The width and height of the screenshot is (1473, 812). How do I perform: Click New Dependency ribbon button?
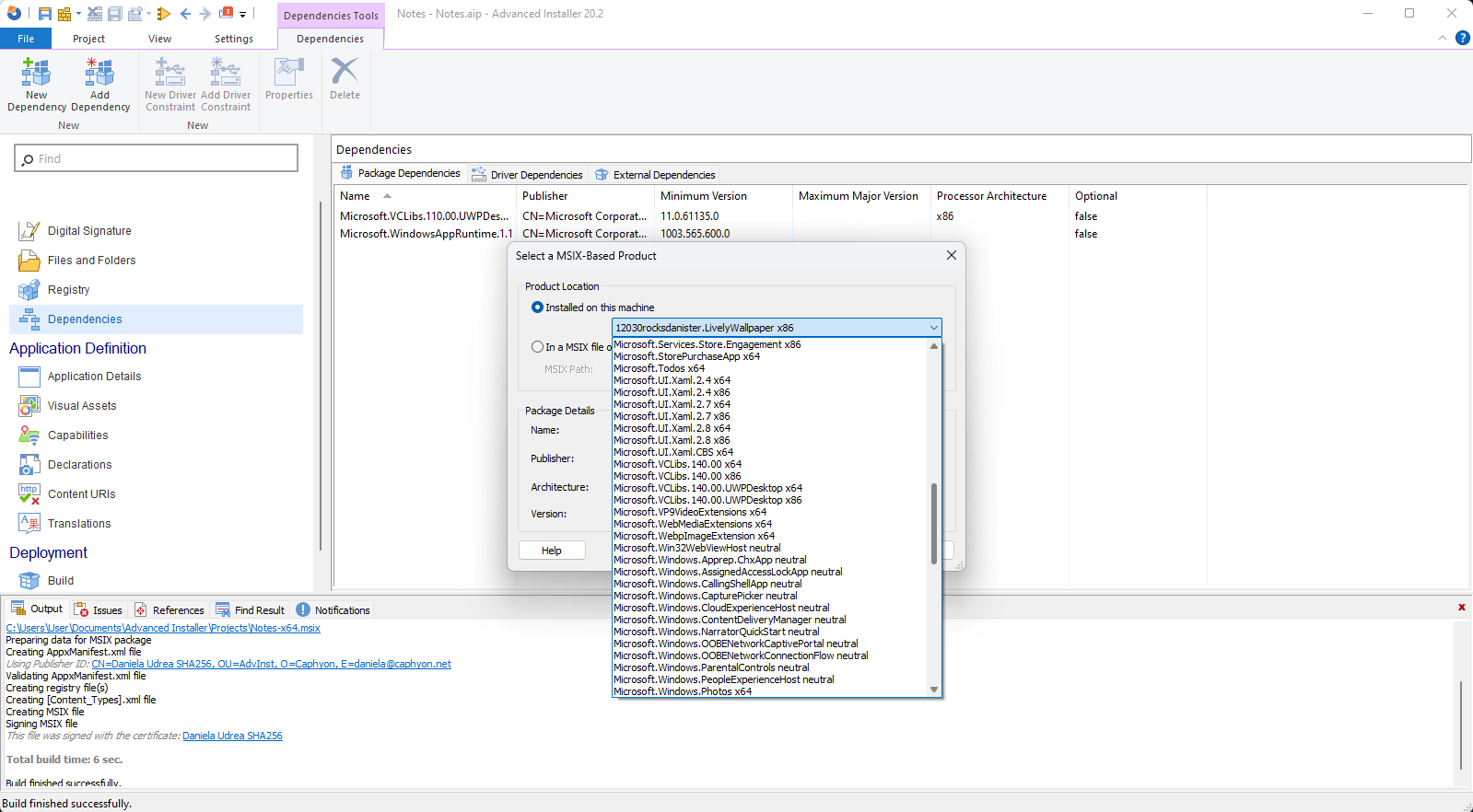coord(37,85)
